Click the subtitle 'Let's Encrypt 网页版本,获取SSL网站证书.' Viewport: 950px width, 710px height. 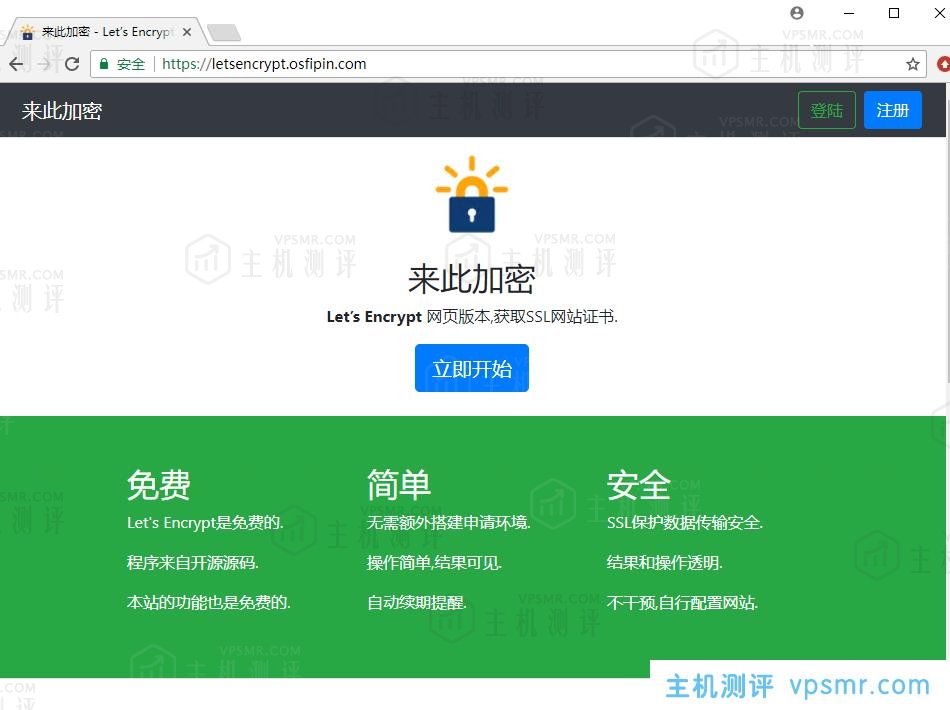472,316
